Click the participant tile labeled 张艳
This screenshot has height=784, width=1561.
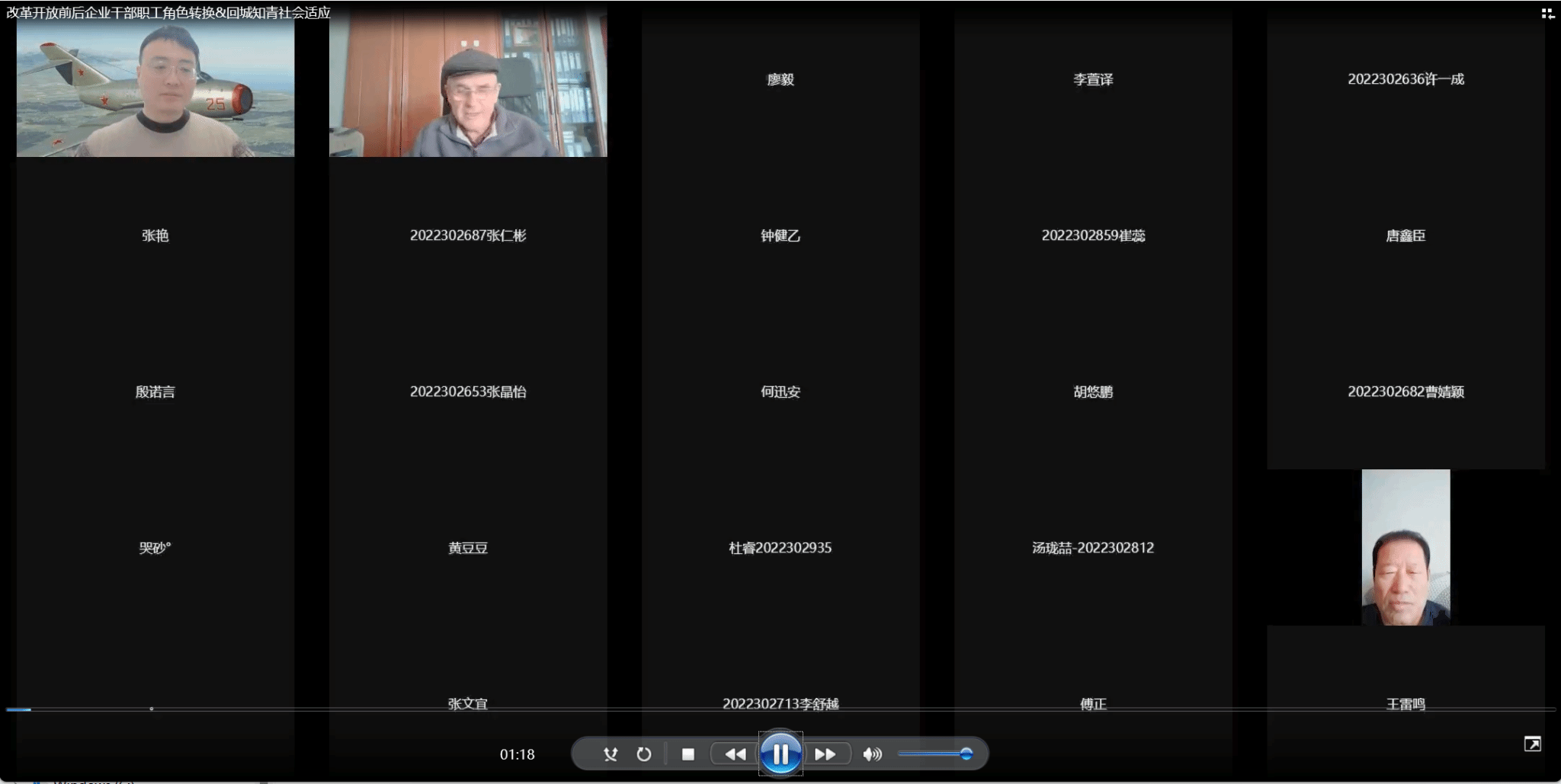(155, 235)
